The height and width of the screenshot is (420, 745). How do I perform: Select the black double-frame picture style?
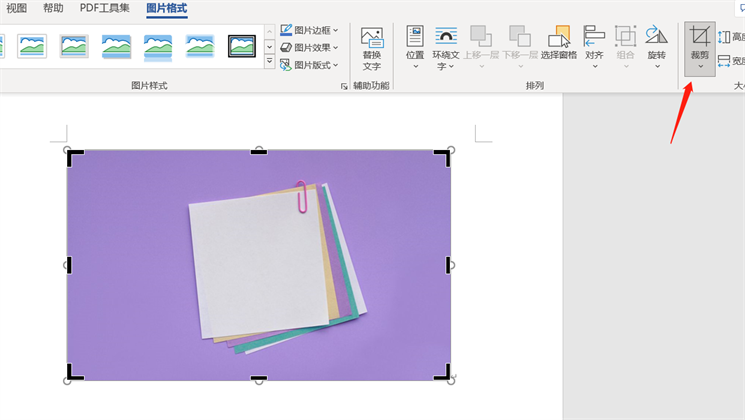242,45
